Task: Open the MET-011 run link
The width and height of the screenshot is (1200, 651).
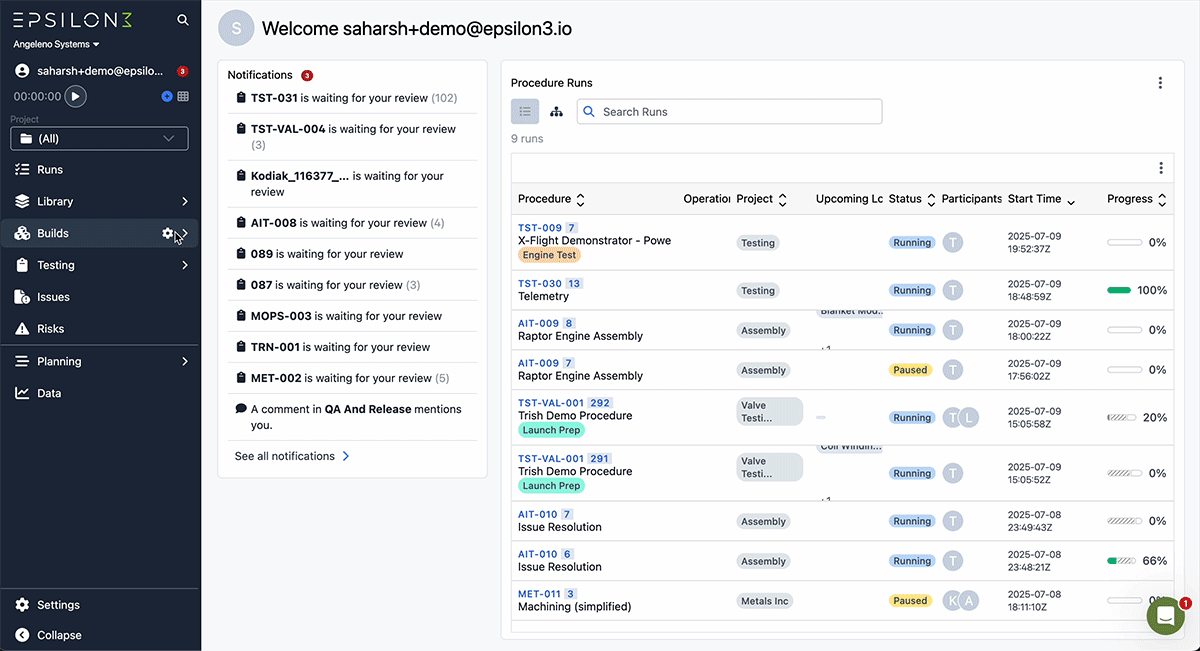Action: 539,594
